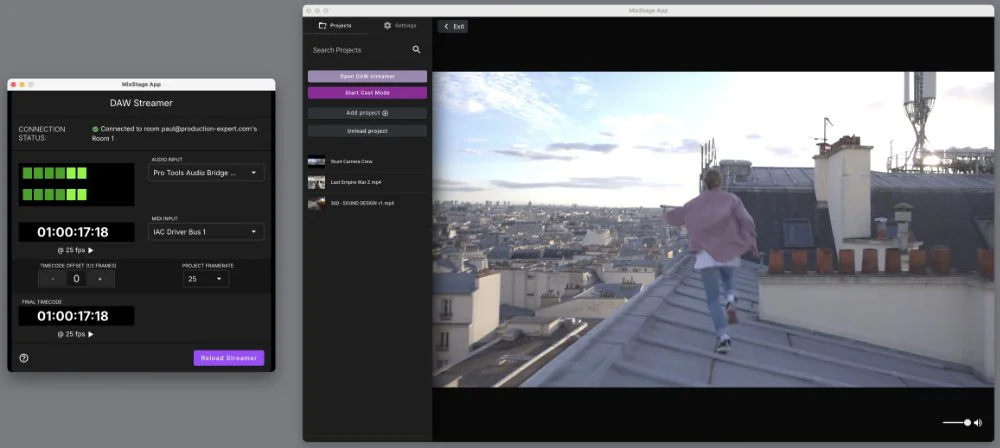The image size is (1000, 448).
Task: Switch to the Projects tab
Action: [x=335, y=25]
